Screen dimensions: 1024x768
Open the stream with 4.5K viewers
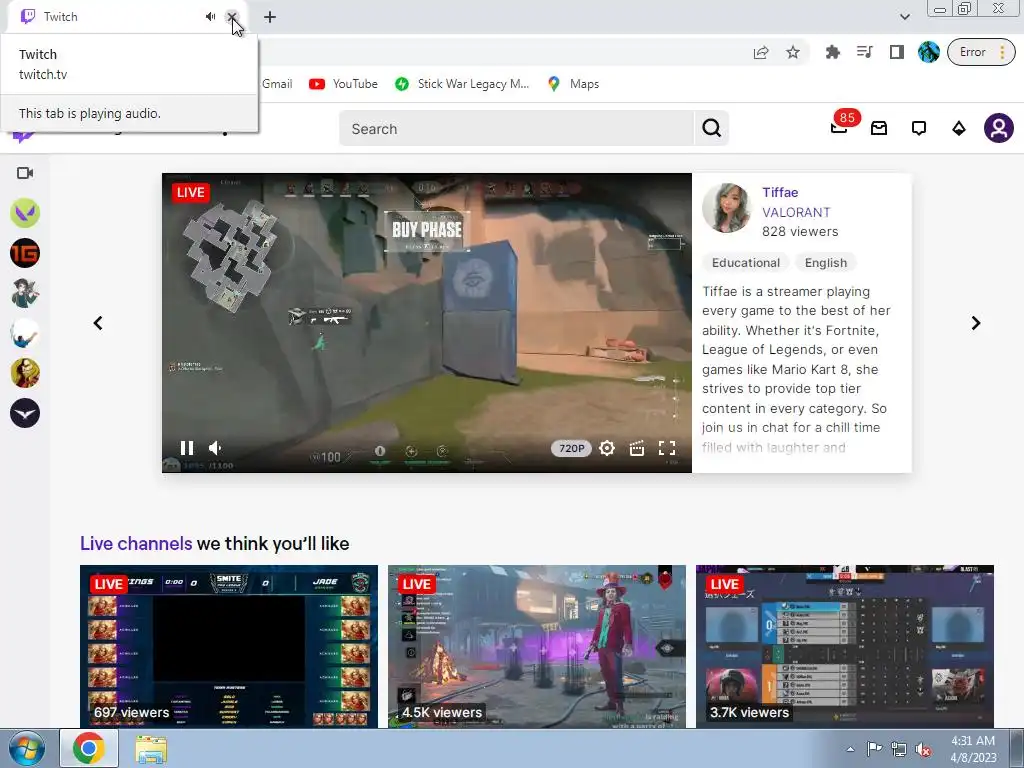(x=537, y=646)
